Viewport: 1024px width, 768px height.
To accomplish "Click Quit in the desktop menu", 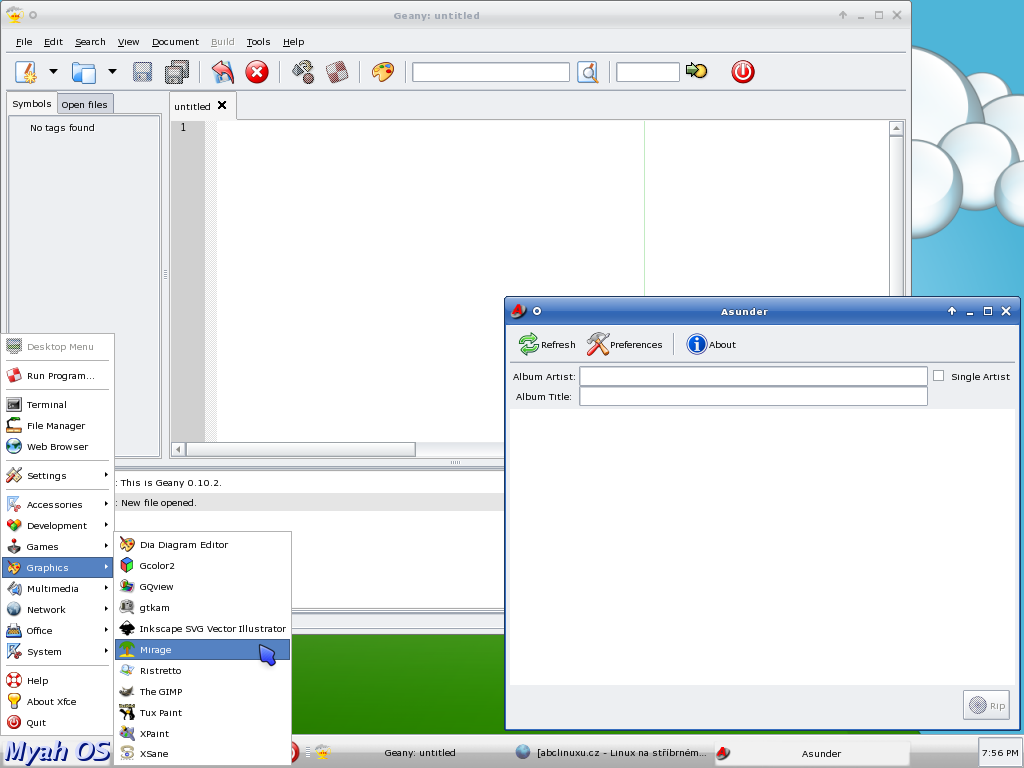I will pos(57,722).
